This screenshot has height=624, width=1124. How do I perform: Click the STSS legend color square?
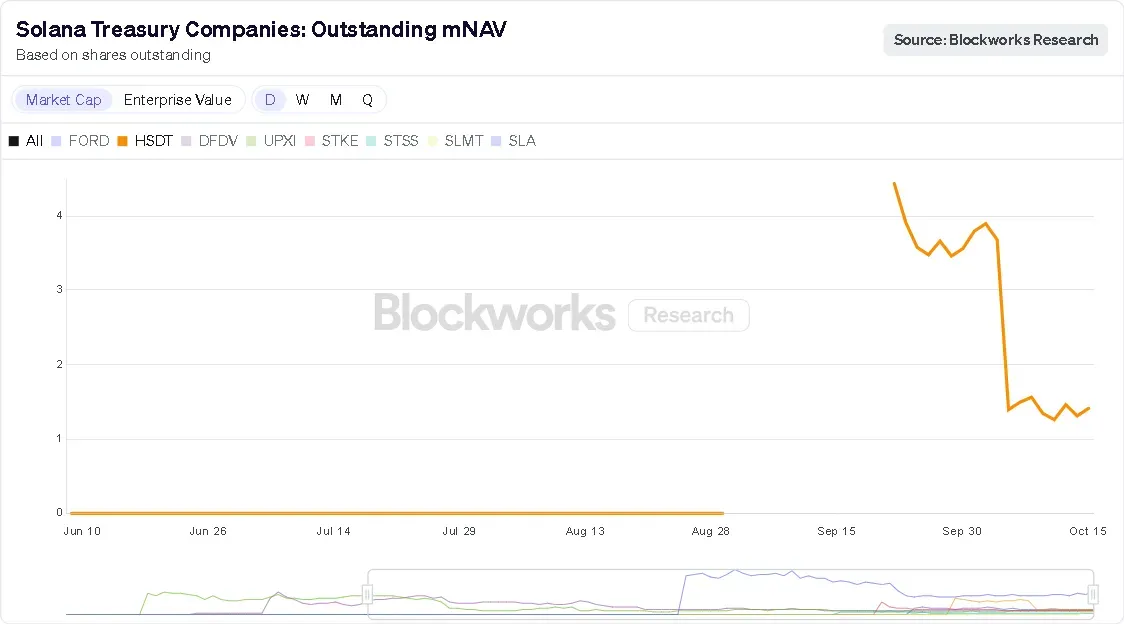(x=372, y=141)
